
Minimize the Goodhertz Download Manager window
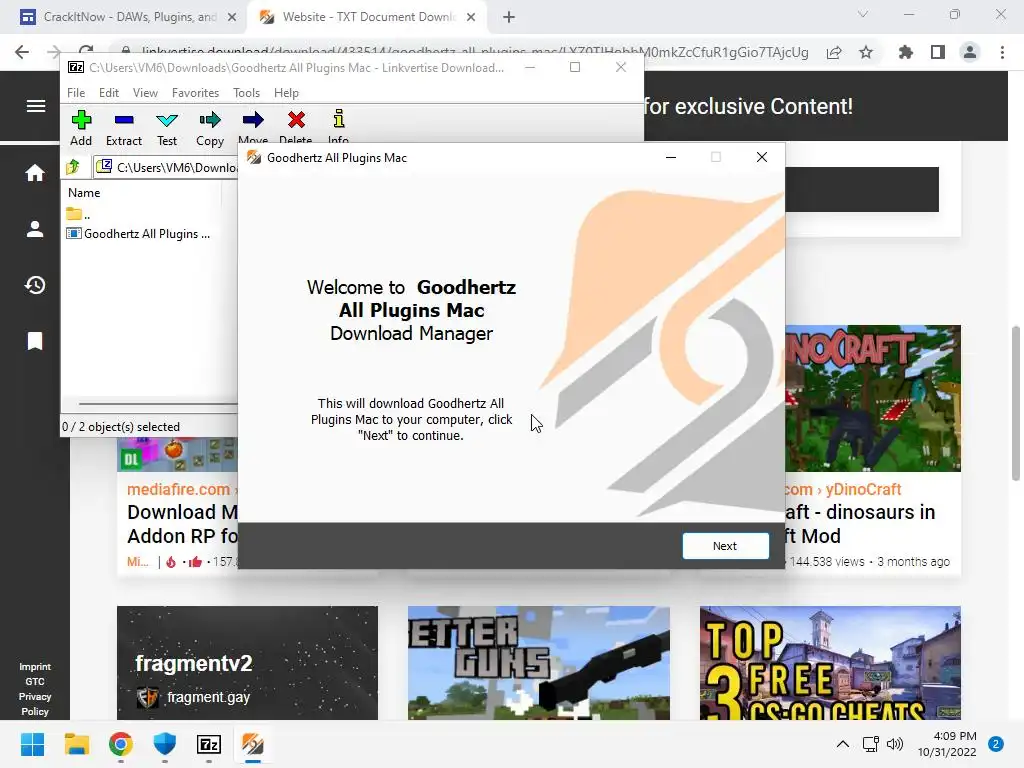coord(671,157)
